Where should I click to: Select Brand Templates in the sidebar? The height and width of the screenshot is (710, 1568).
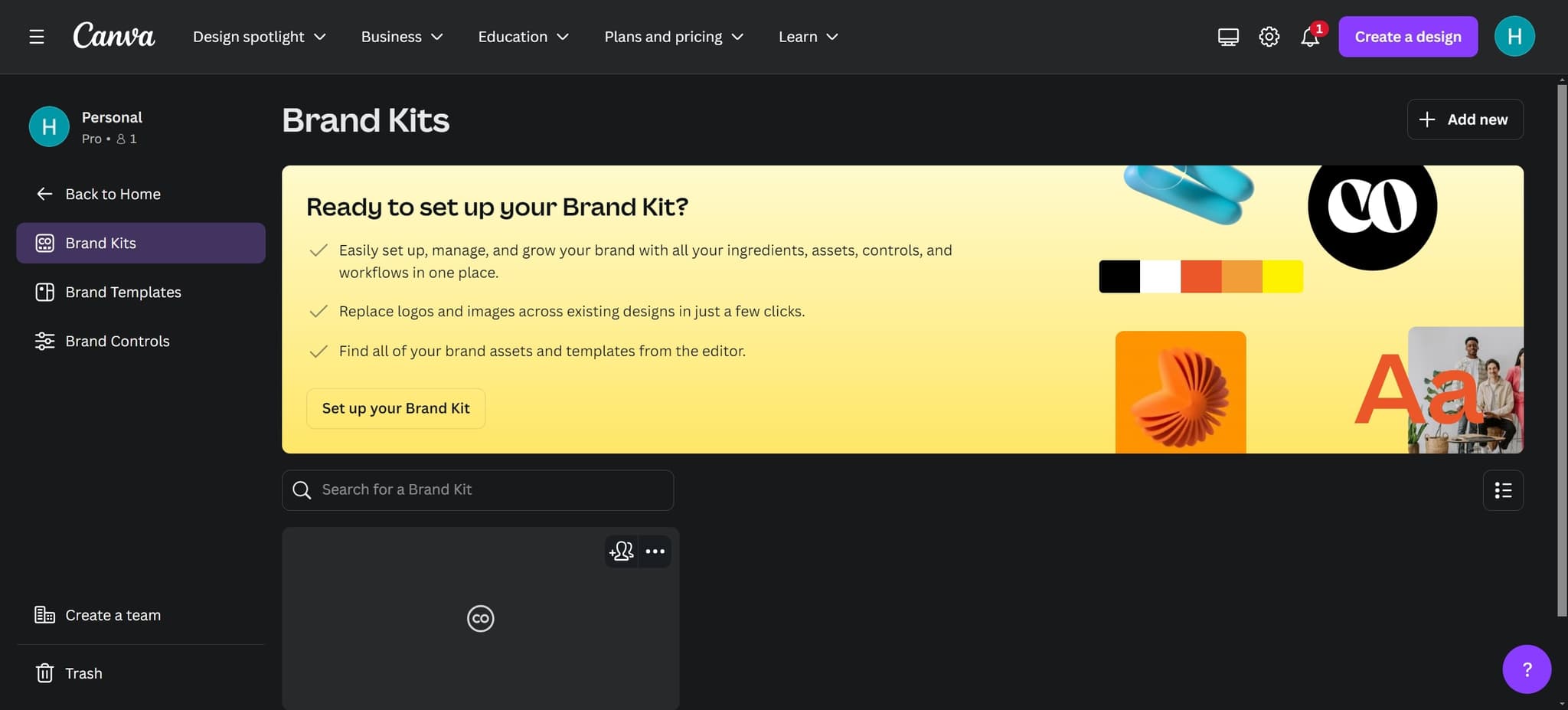(123, 292)
